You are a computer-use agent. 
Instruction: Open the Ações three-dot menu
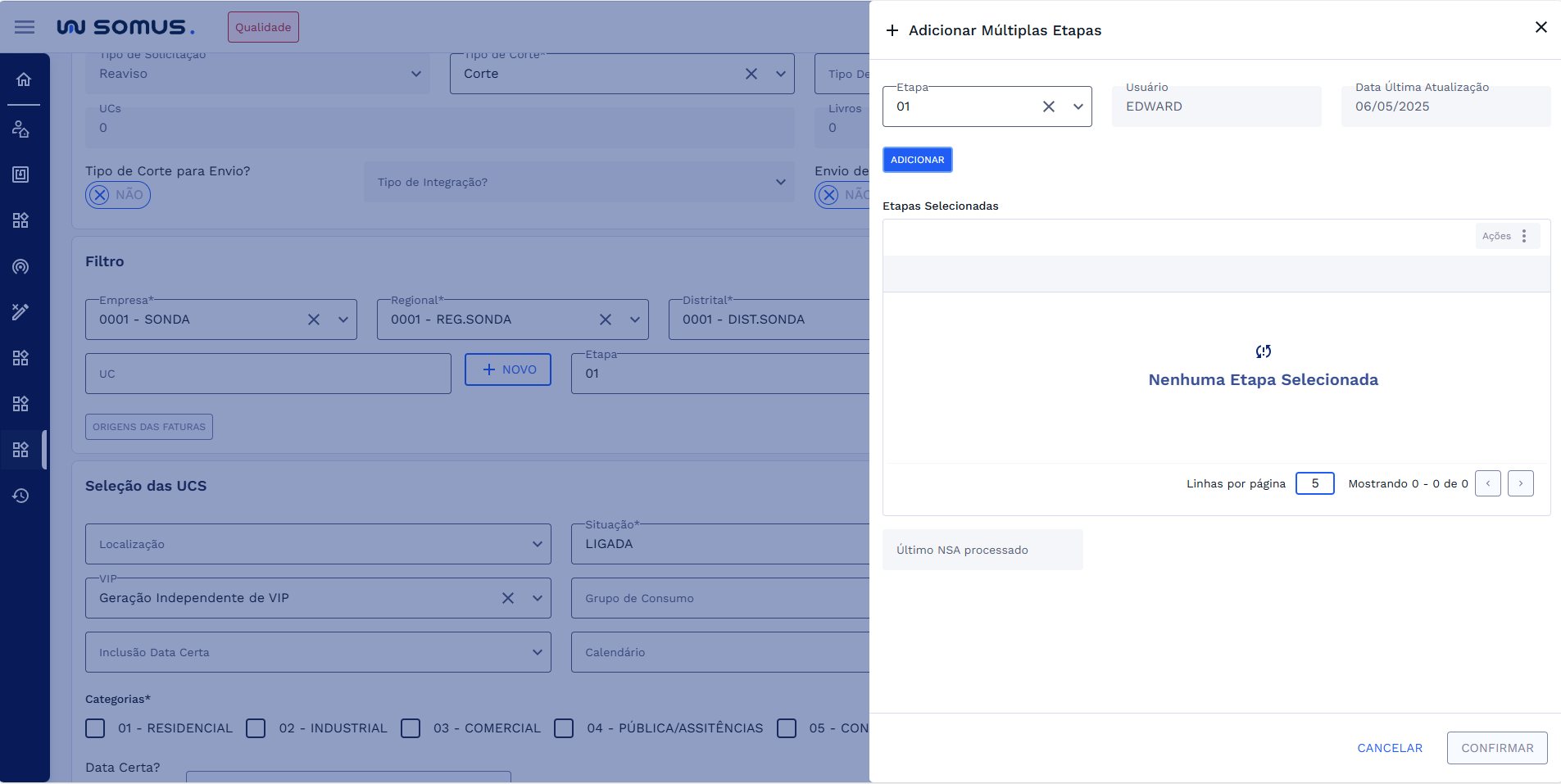[x=1523, y=236]
